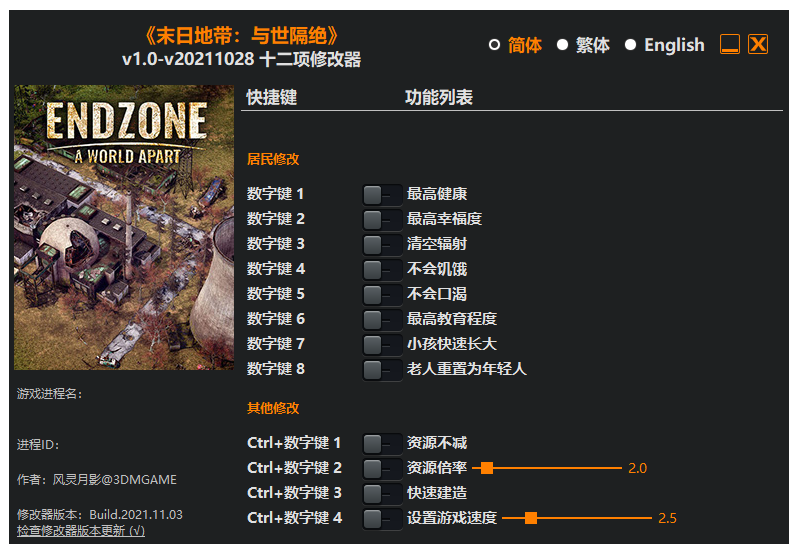Open 检查修改器版本更新 link
This screenshot has height=544, width=803.
pyautogui.click(x=81, y=531)
